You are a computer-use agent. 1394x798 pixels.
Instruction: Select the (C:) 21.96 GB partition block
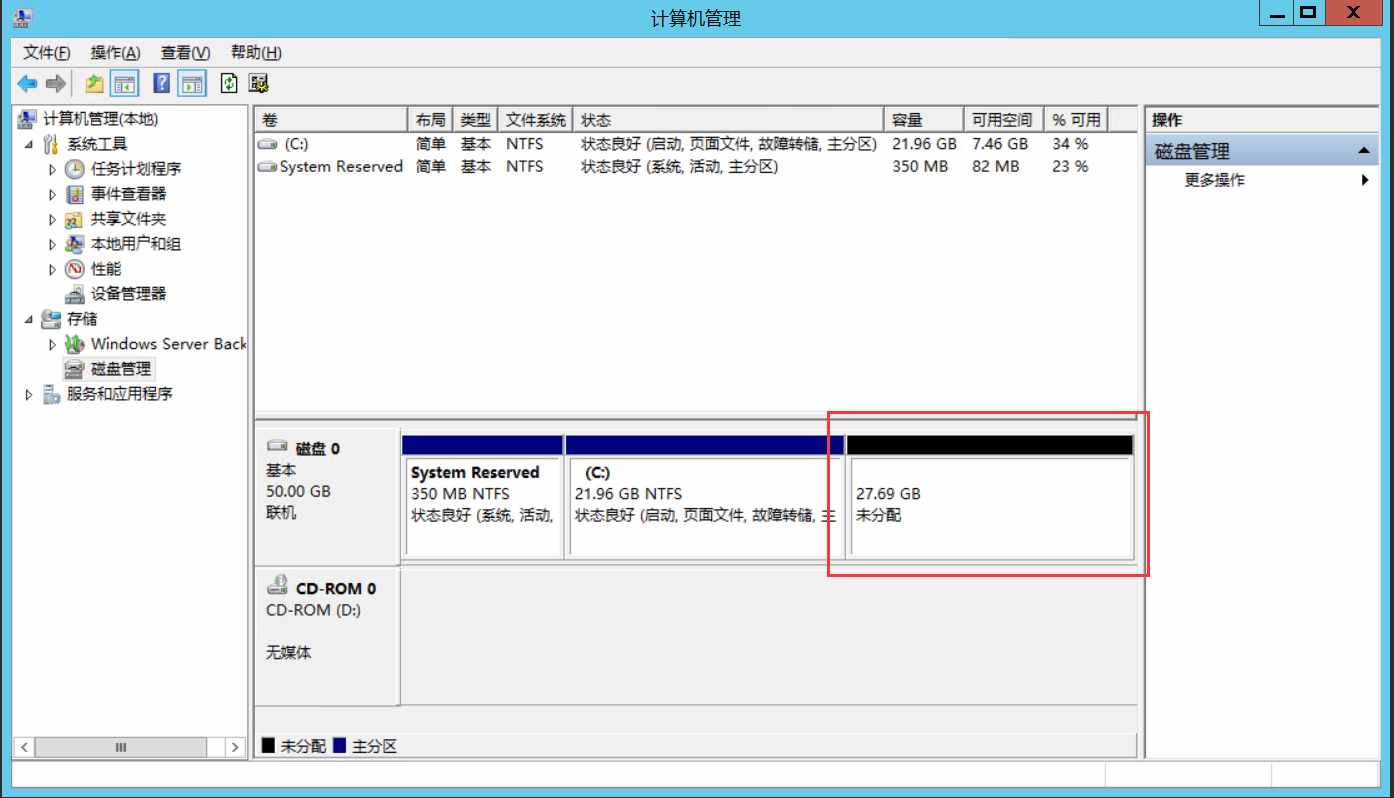[704, 505]
